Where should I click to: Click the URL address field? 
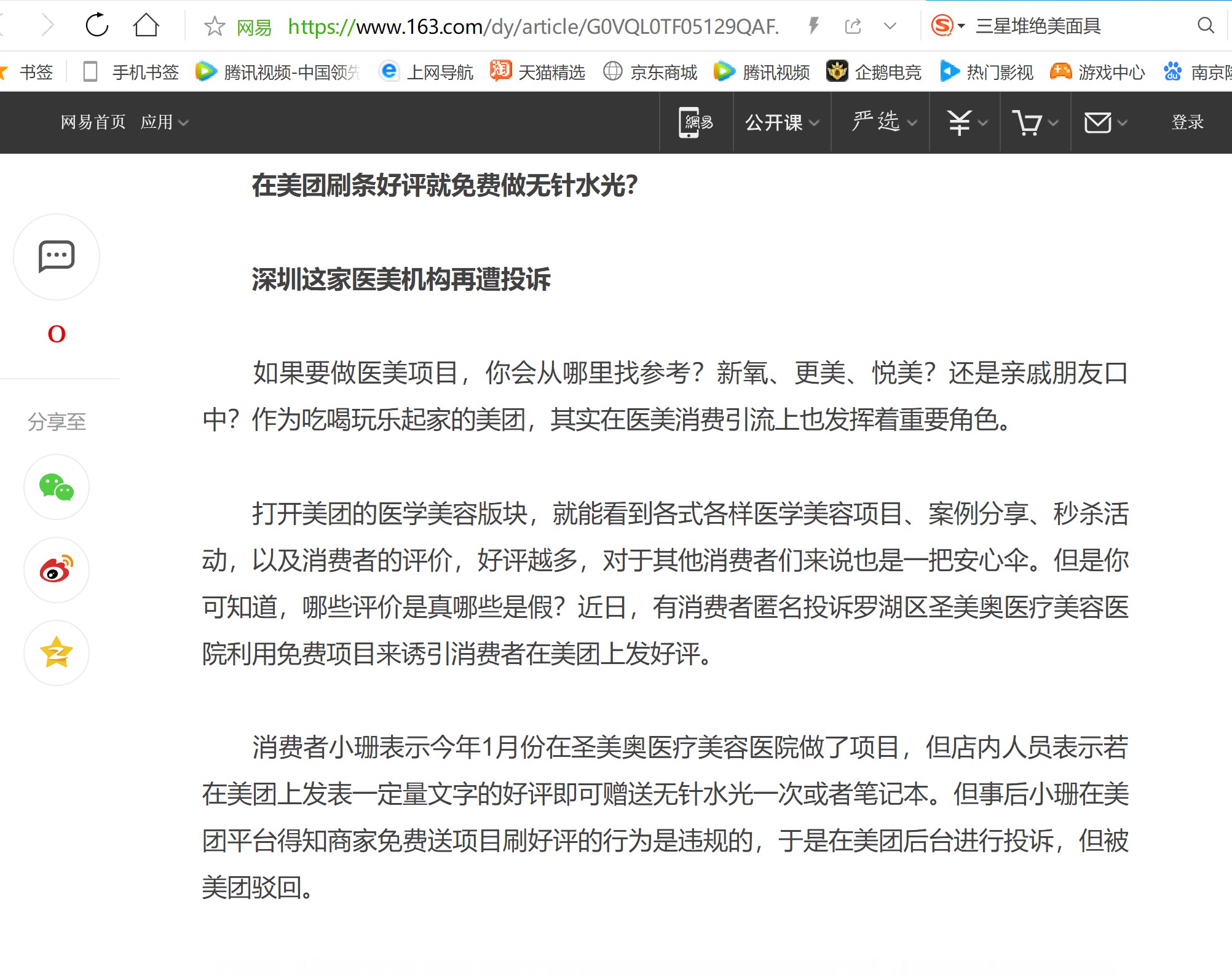(533, 26)
